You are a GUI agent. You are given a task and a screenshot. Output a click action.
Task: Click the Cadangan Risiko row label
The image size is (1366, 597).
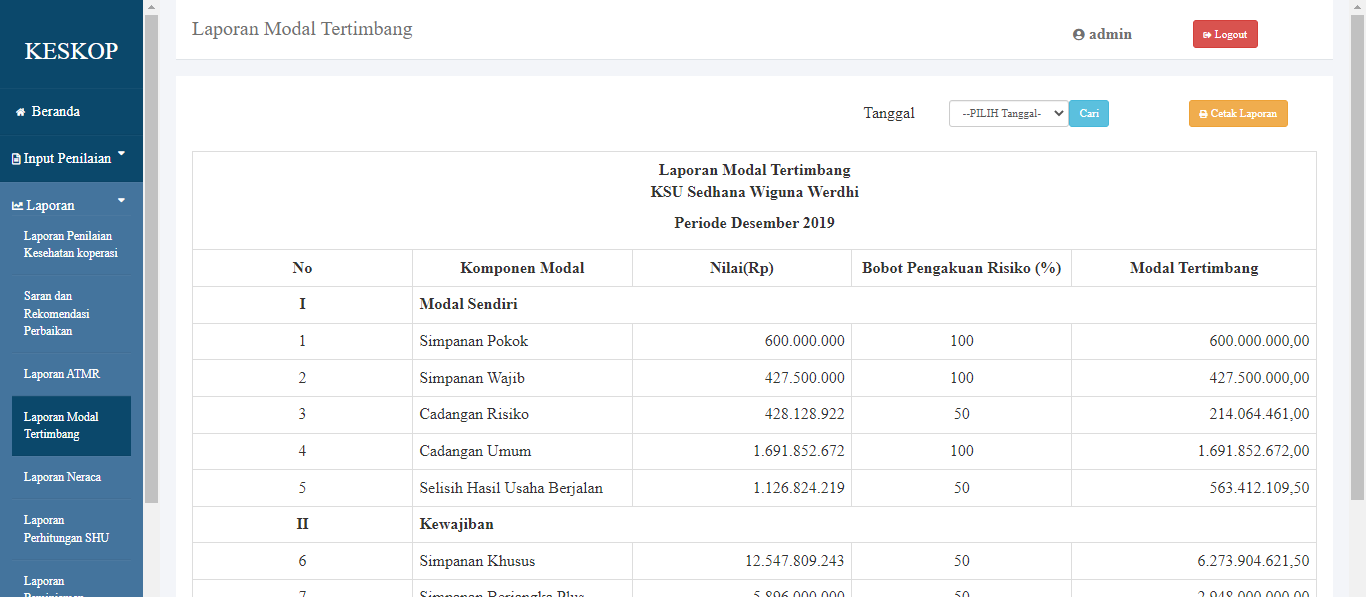pyautogui.click(x=474, y=414)
